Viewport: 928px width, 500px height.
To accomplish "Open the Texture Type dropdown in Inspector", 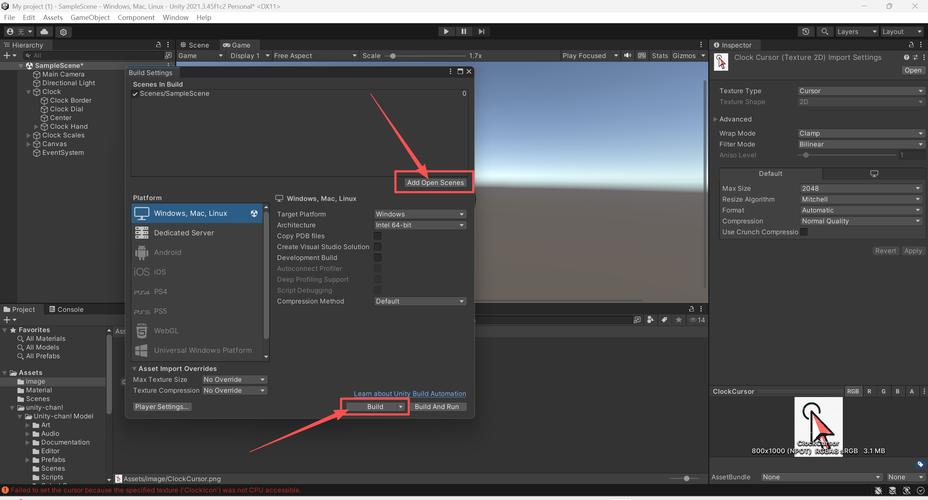I will [x=861, y=91].
